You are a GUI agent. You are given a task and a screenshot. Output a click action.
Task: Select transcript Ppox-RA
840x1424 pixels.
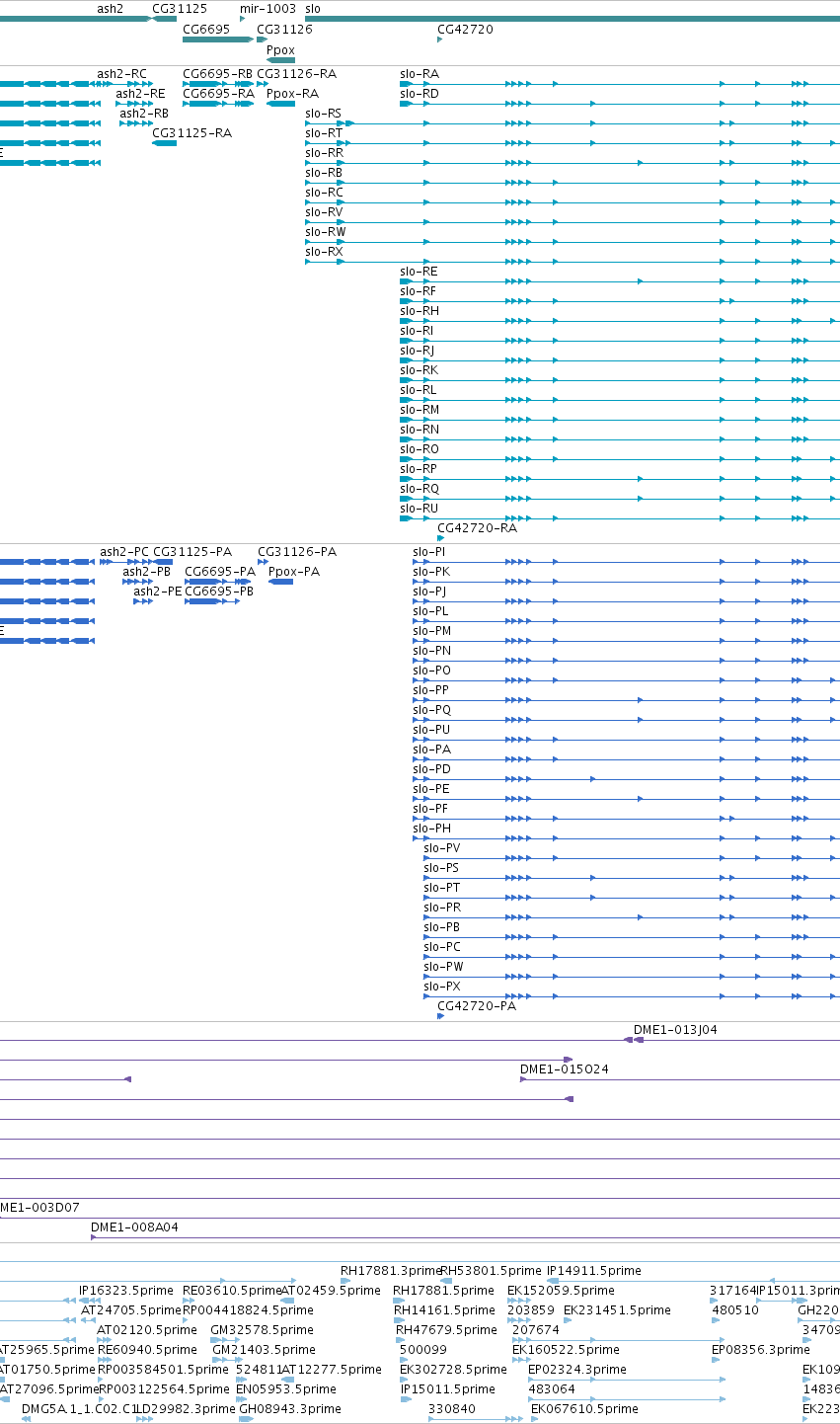292,94
